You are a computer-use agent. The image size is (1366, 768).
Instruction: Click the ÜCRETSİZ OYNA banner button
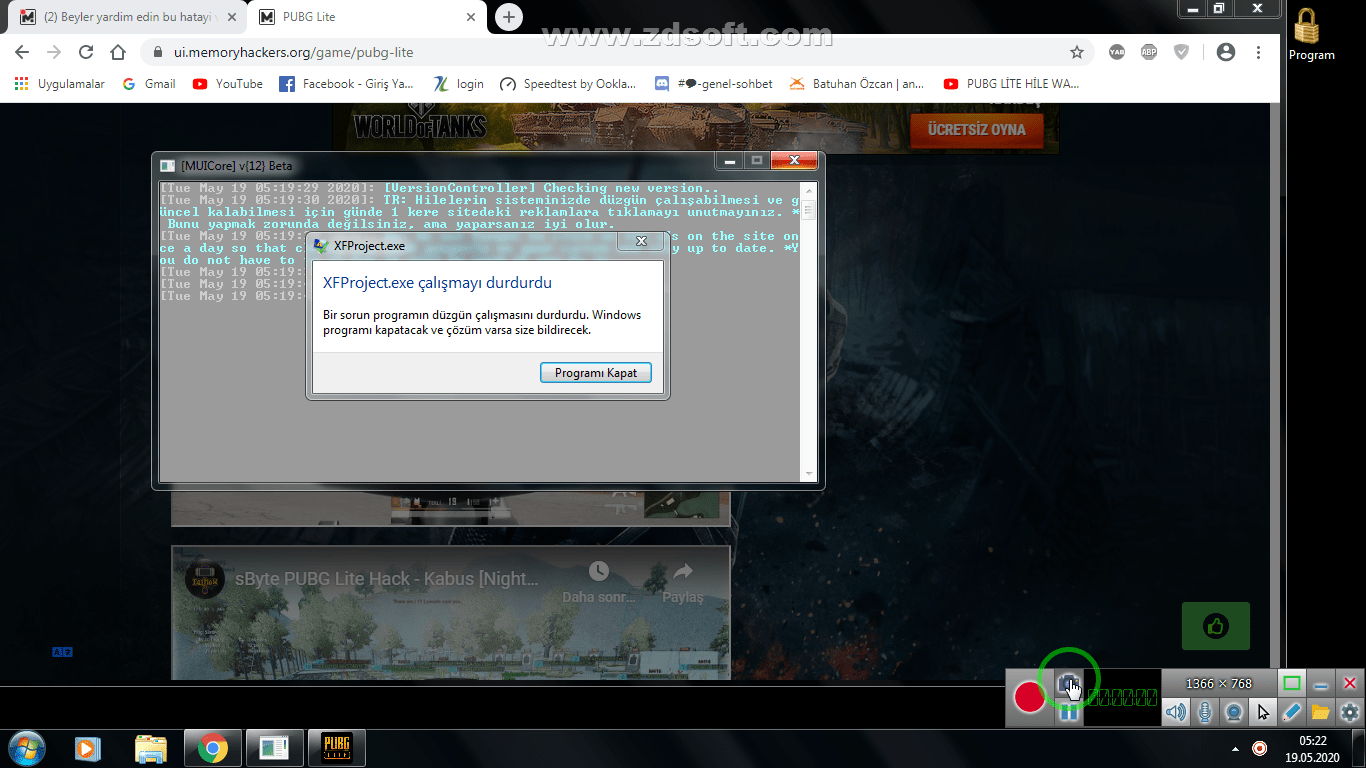pos(976,130)
